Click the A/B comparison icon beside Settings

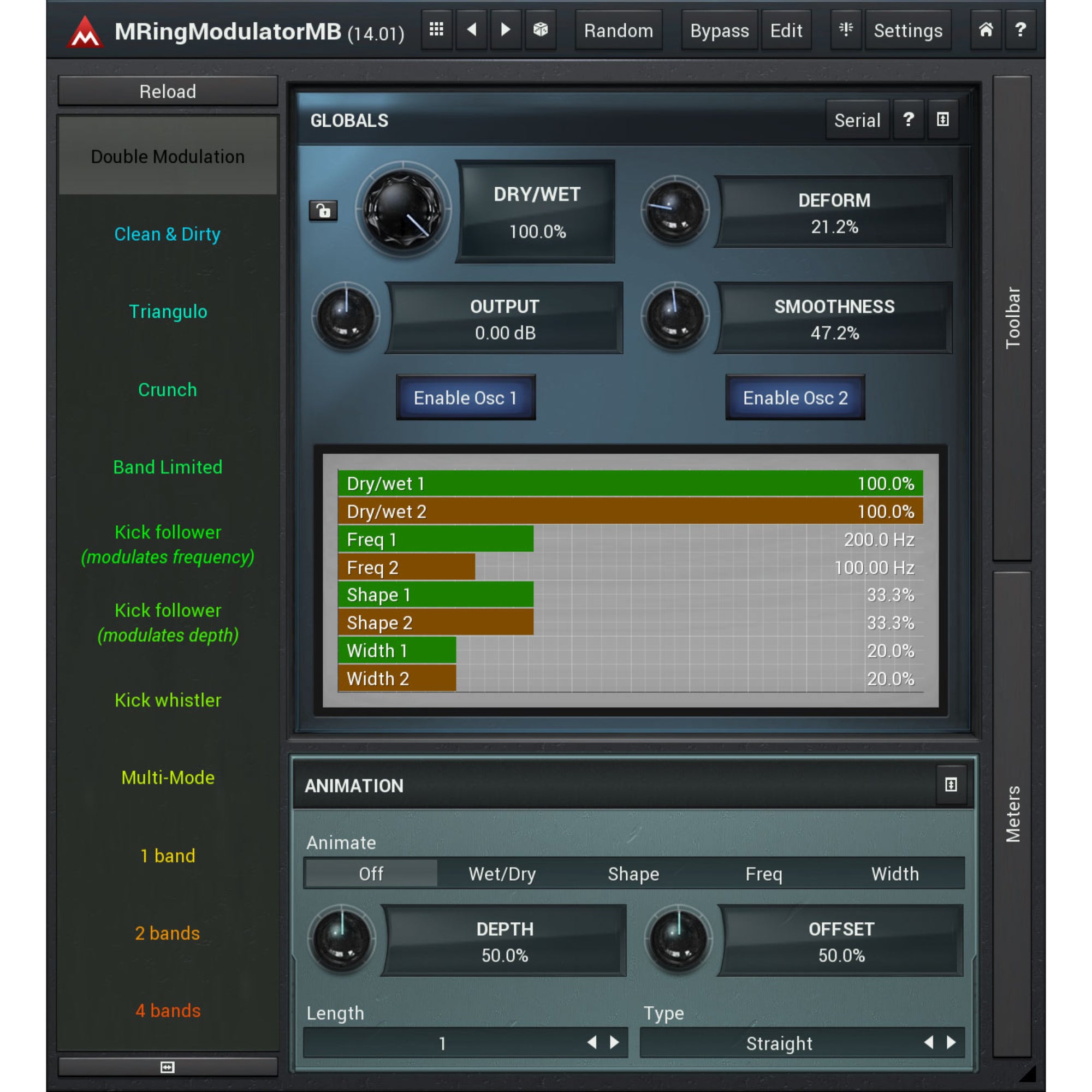pos(846,30)
